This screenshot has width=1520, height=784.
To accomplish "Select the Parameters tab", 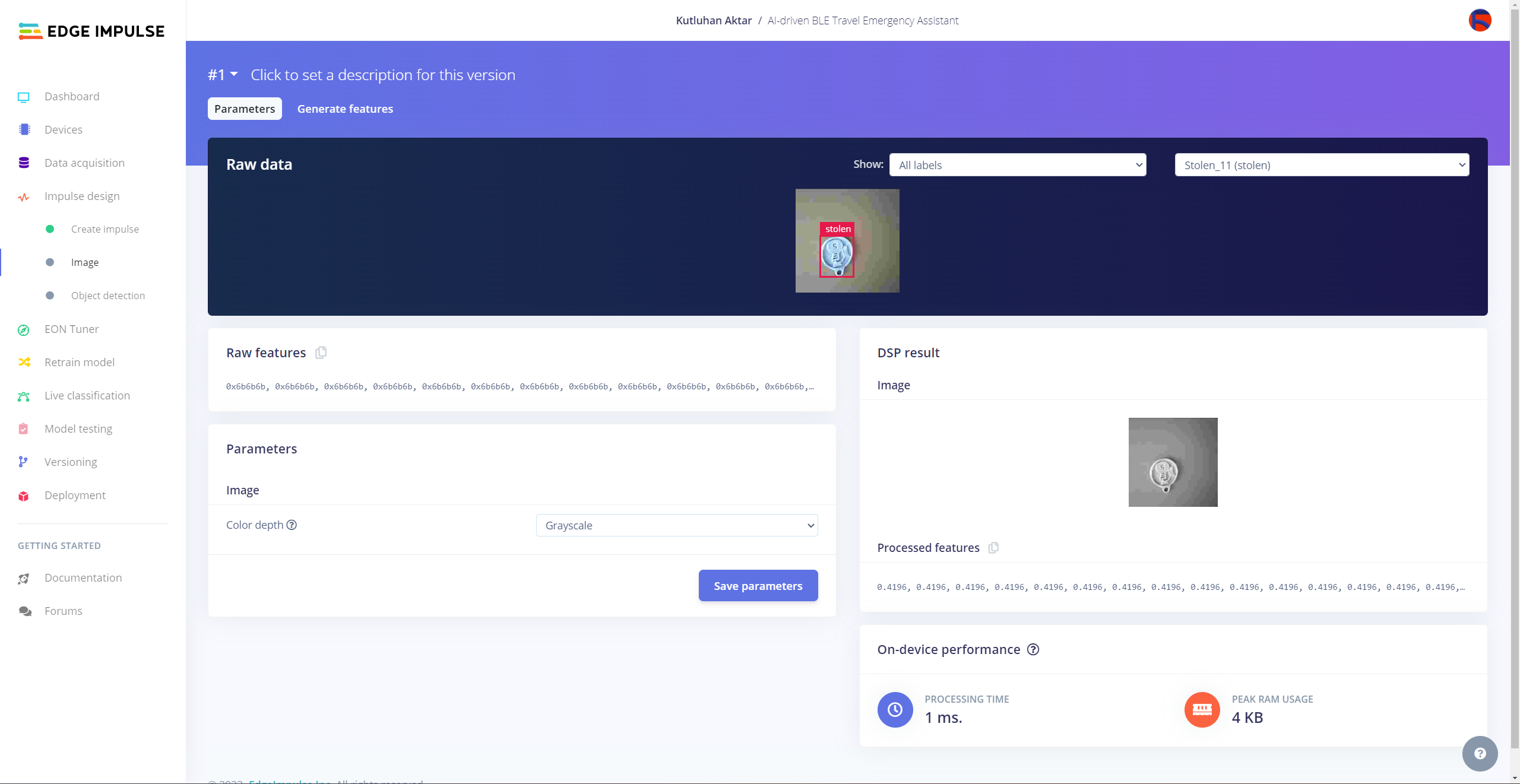I will [x=245, y=109].
